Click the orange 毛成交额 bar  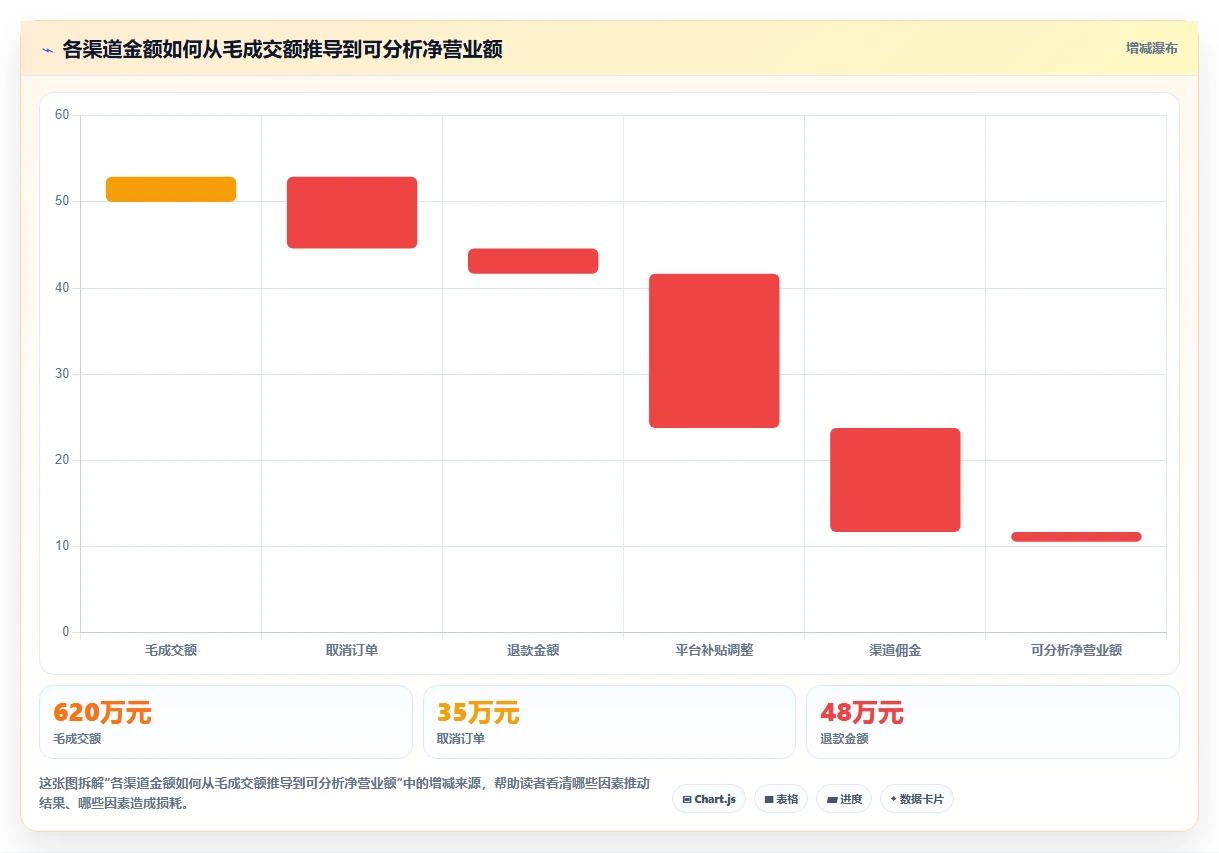[171, 189]
